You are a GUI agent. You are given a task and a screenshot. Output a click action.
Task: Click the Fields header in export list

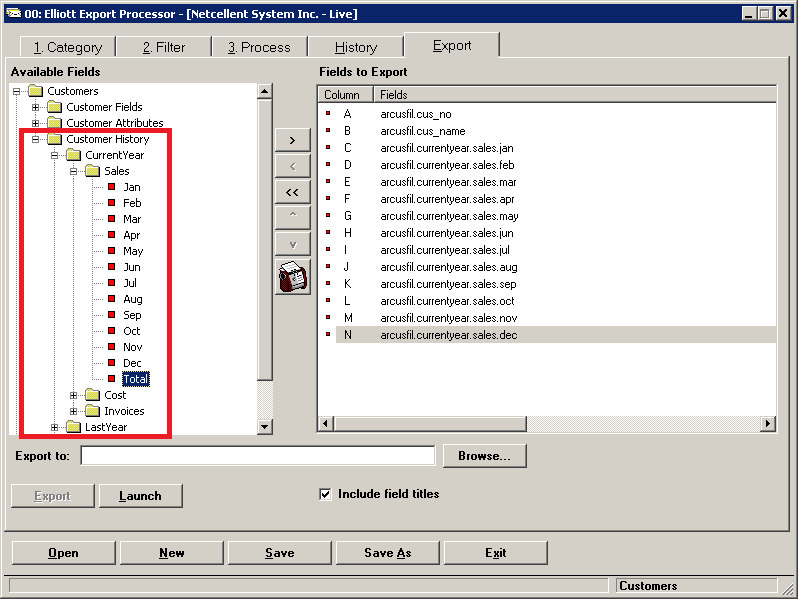coord(575,95)
